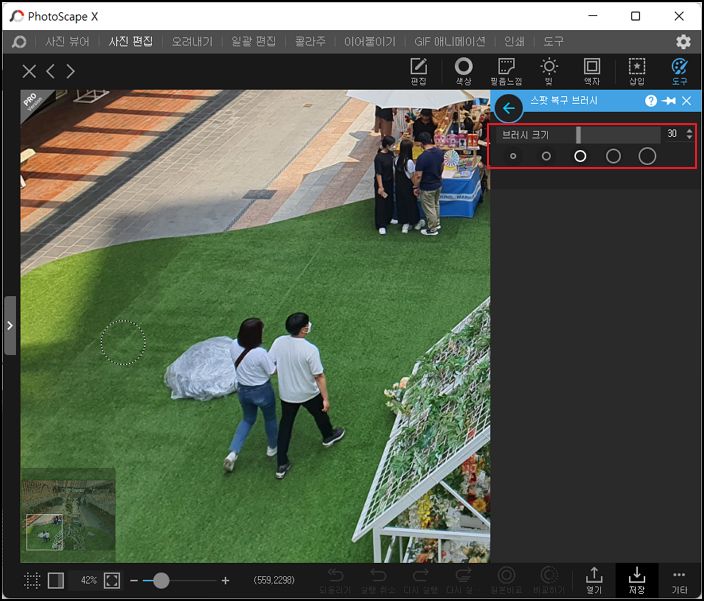This screenshot has width=704, height=601.
Task: Switch to 오려내기 tab
Action: pos(192,42)
